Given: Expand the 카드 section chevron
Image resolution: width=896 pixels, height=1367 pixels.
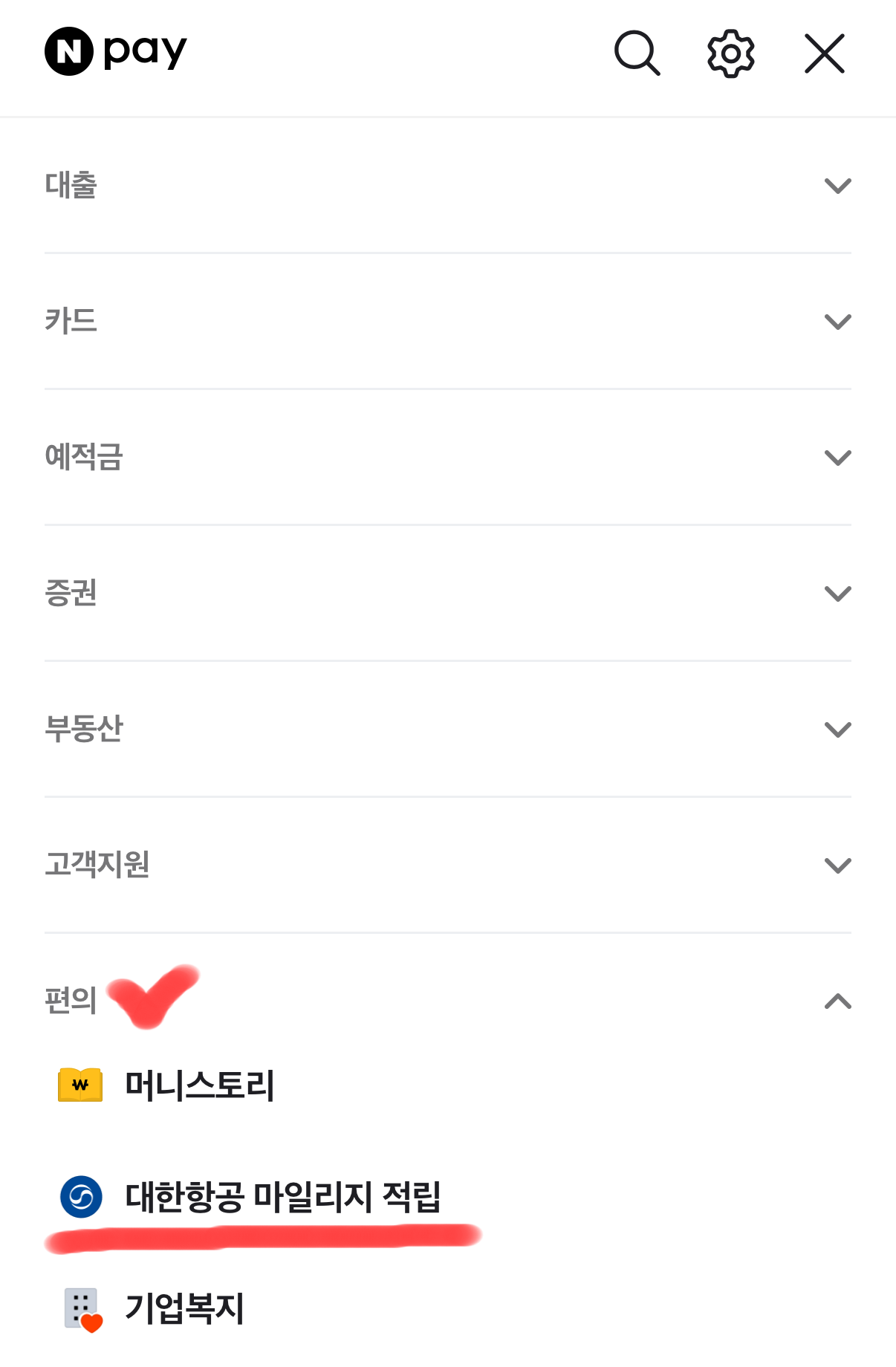Looking at the screenshot, I should [837, 322].
